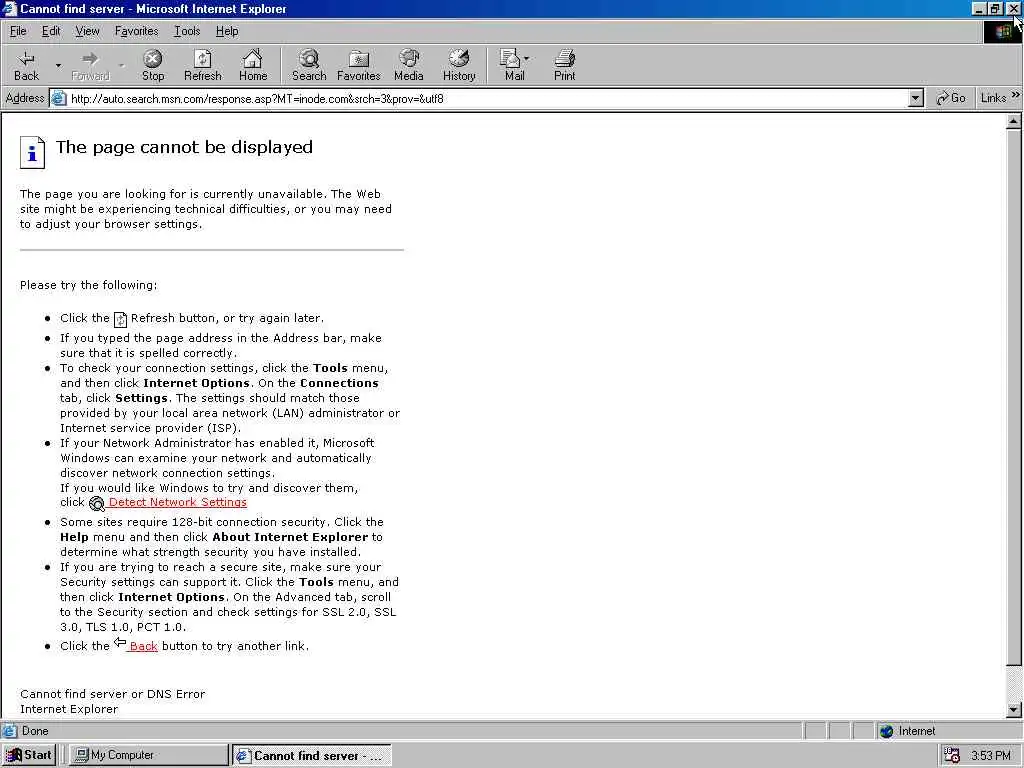The image size is (1024, 768).
Task: Expand the address bar dropdown
Action: pos(916,99)
